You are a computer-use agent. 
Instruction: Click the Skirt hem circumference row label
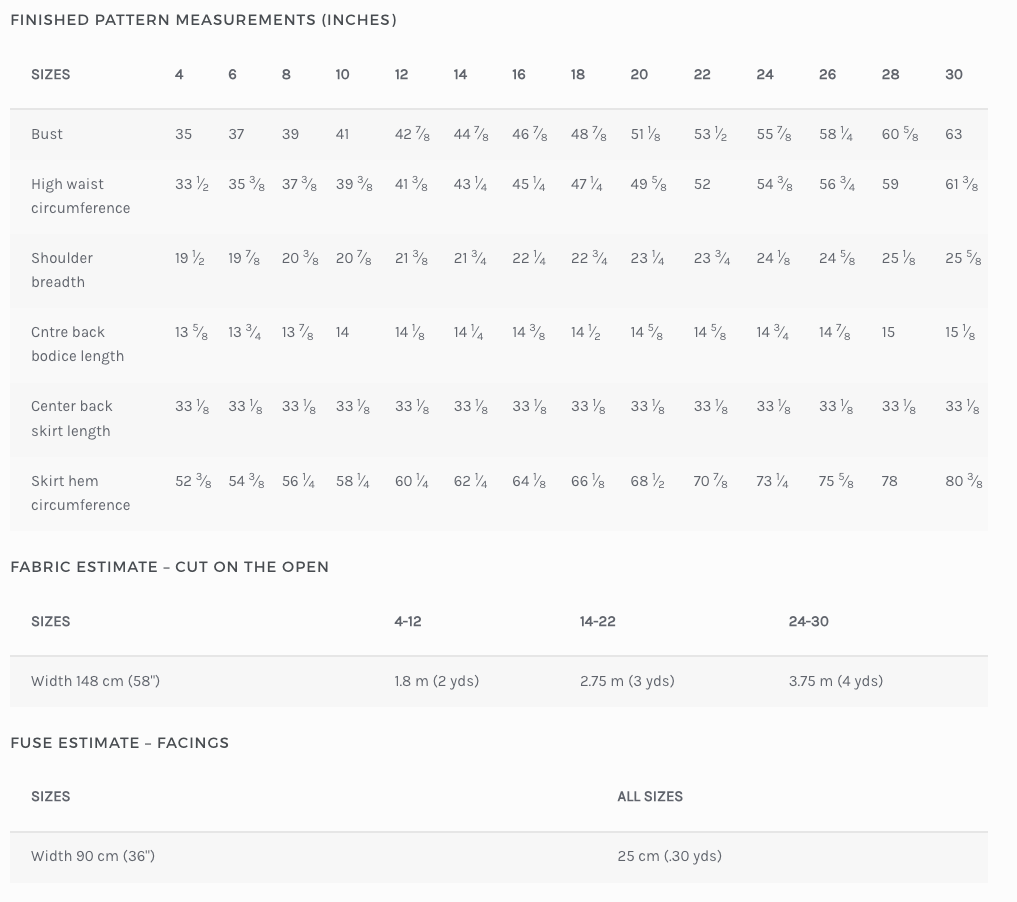tap(80, 493)
